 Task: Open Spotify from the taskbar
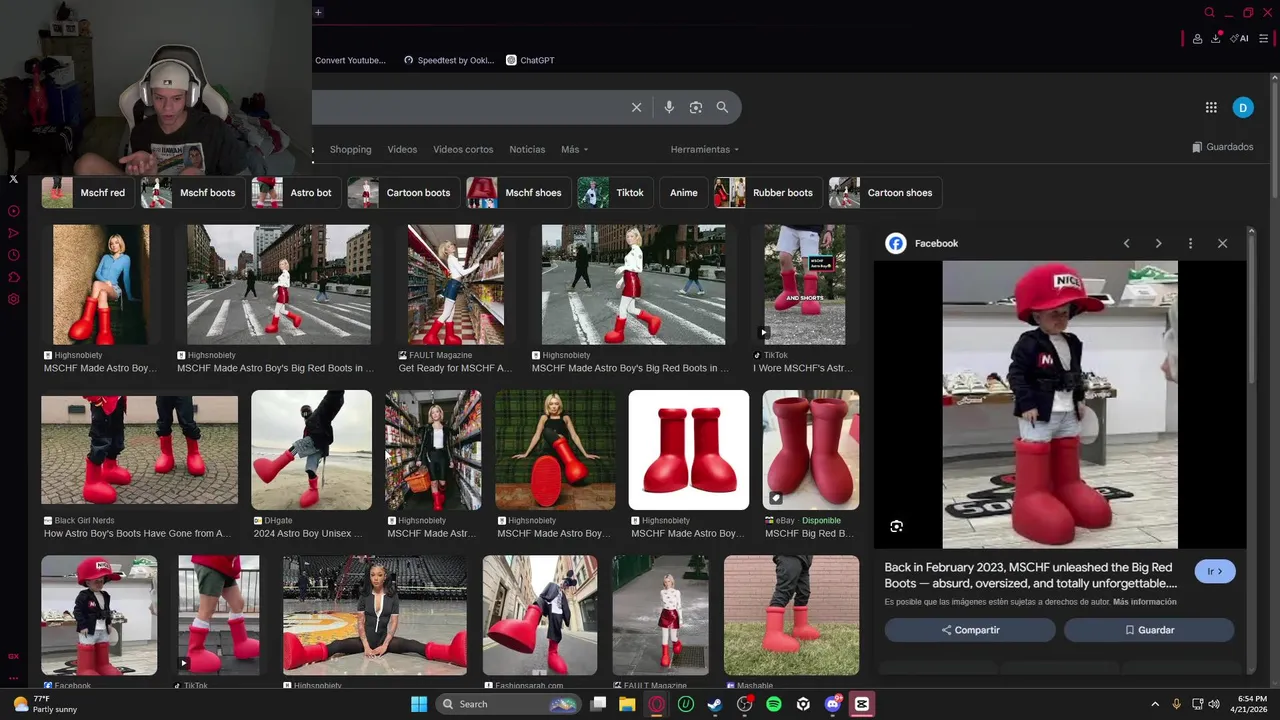(773, 704)
